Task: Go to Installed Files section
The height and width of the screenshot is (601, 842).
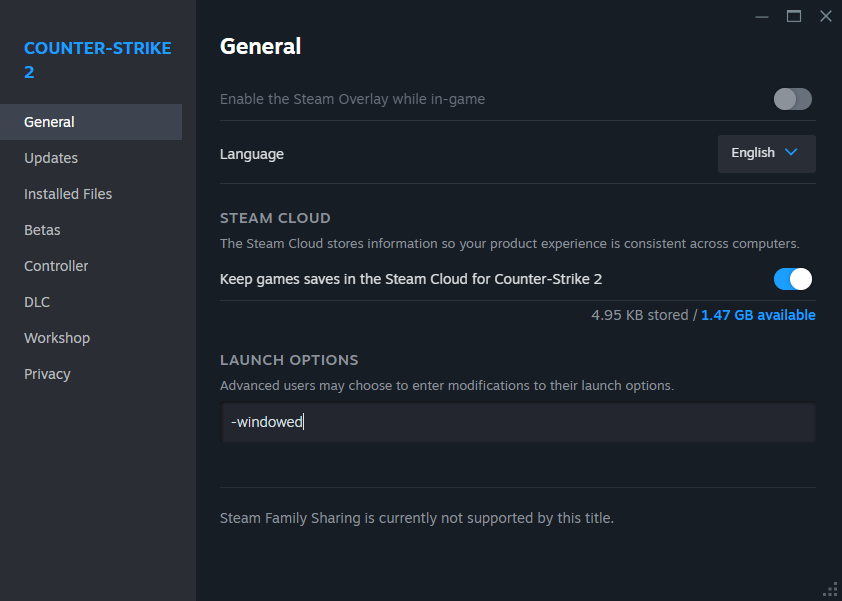Action: 68,194
